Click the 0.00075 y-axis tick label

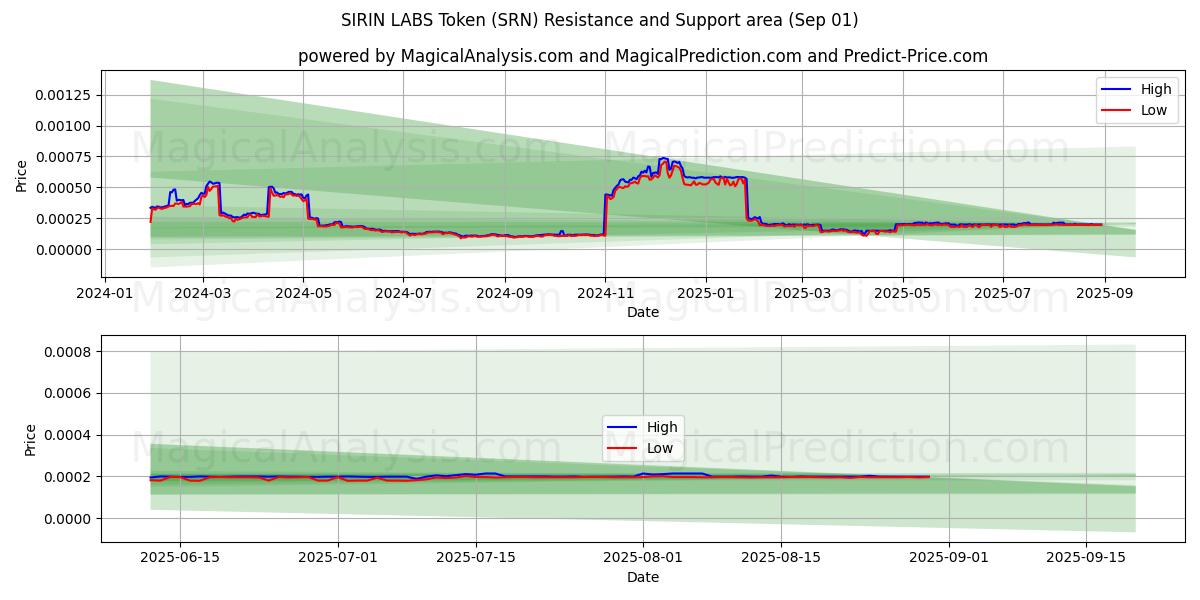click(x=65, y=157)
